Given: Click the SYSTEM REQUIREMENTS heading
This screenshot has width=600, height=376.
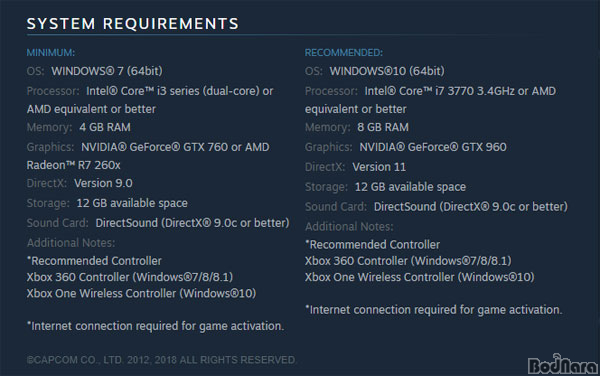Looking at the screenshot, I should point(133,24).
